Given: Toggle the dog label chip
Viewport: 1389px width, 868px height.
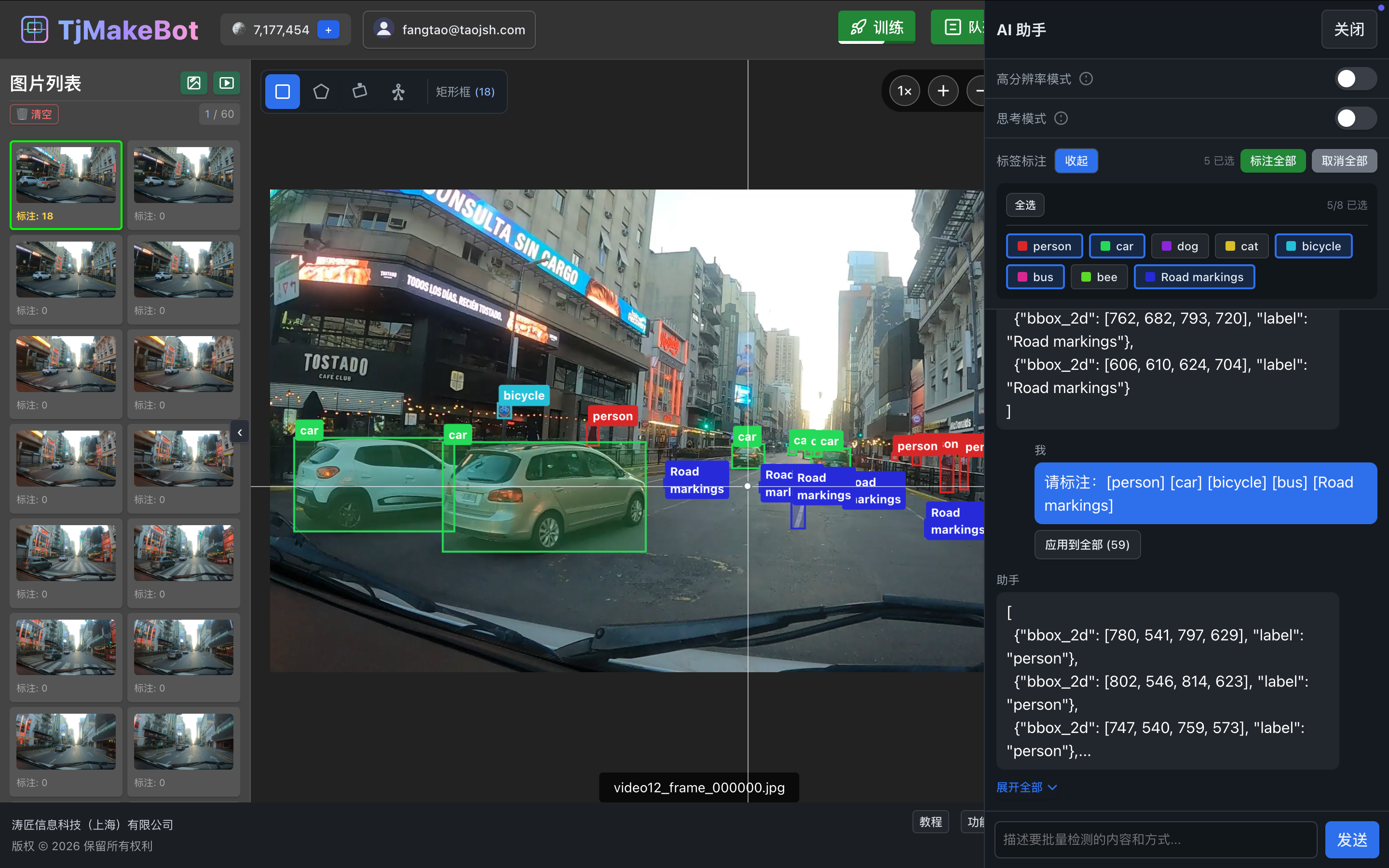Looking at the screenshot, I should pos(1180,246).
